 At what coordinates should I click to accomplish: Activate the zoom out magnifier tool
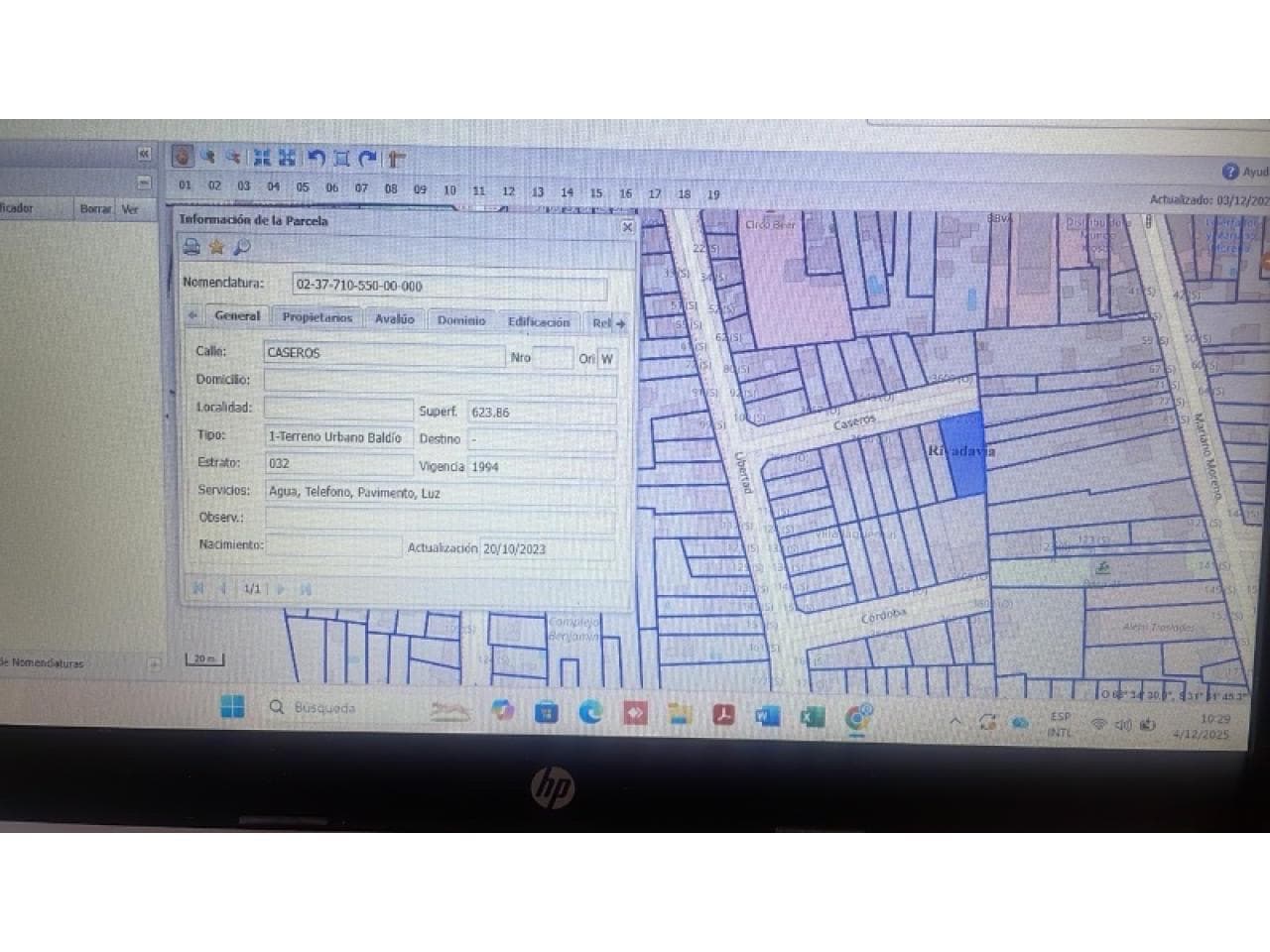(234, 157)
